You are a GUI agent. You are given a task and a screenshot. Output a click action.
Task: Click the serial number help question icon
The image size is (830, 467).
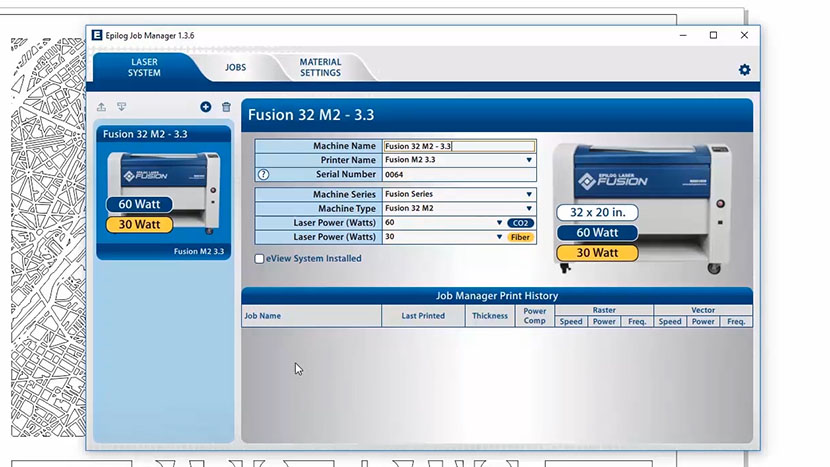tap(263, 174)
